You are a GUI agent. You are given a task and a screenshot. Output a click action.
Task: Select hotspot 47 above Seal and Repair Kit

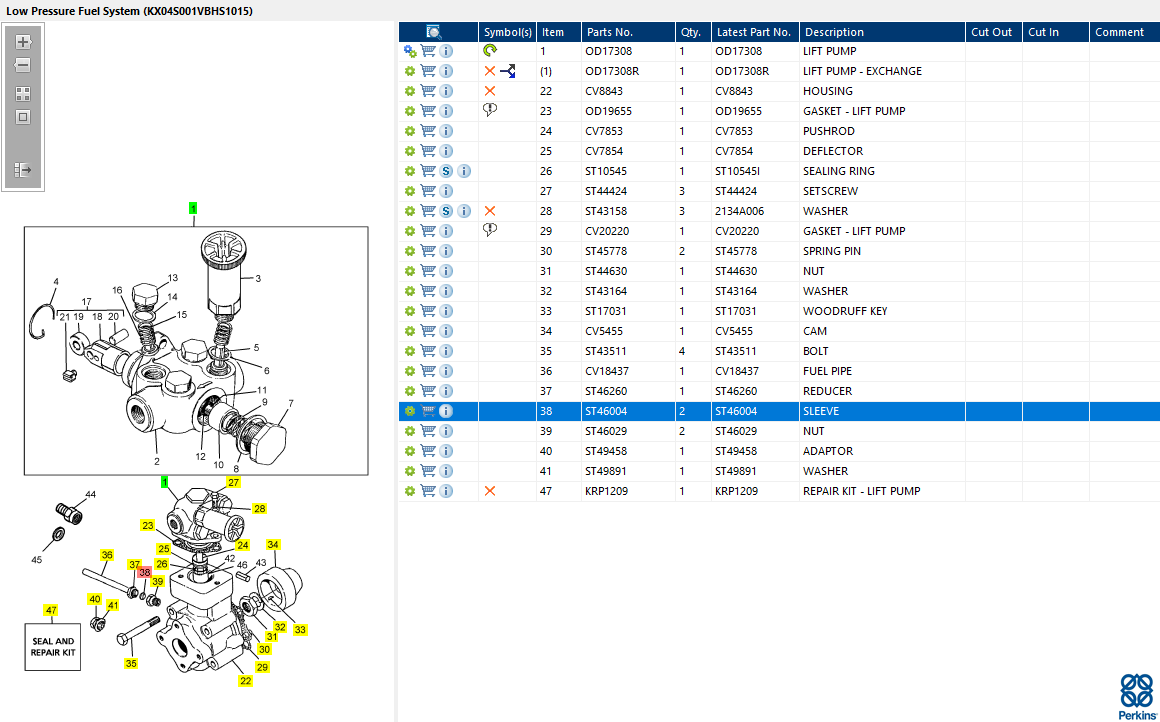[x=50, y=610]
